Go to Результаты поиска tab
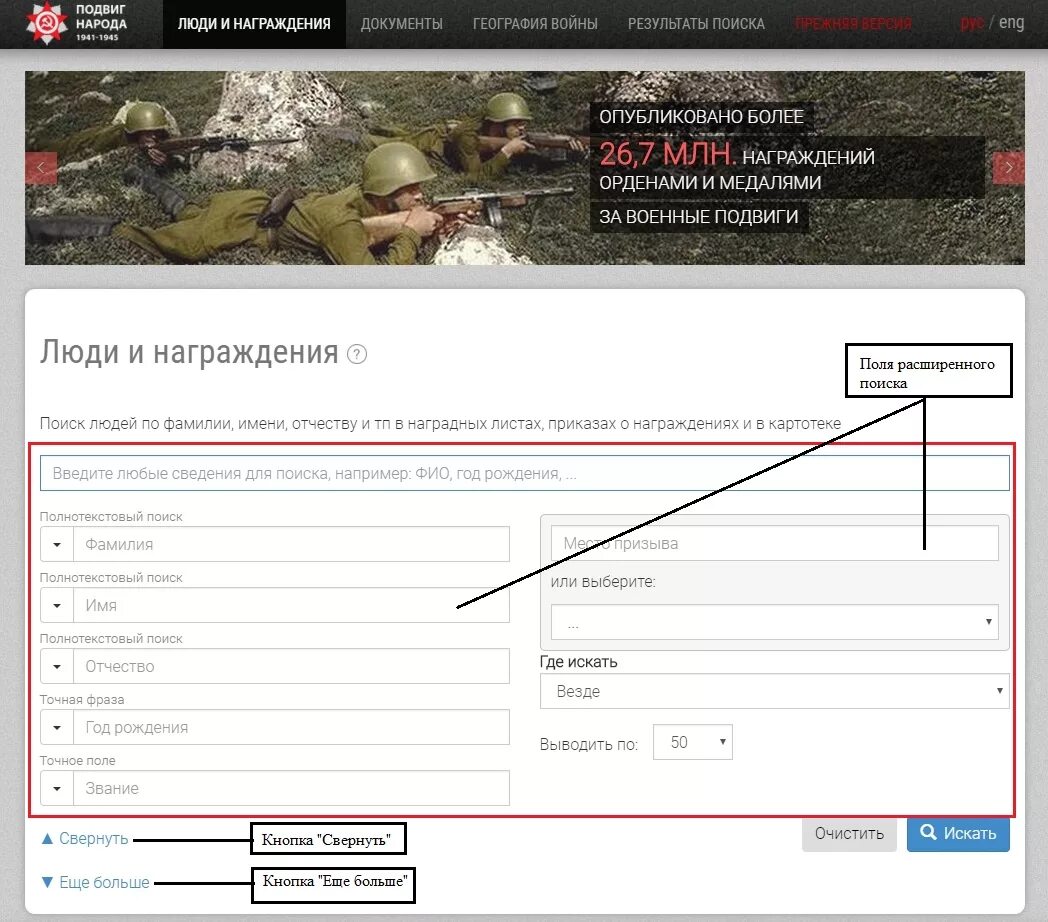 (x=696, y=24)
